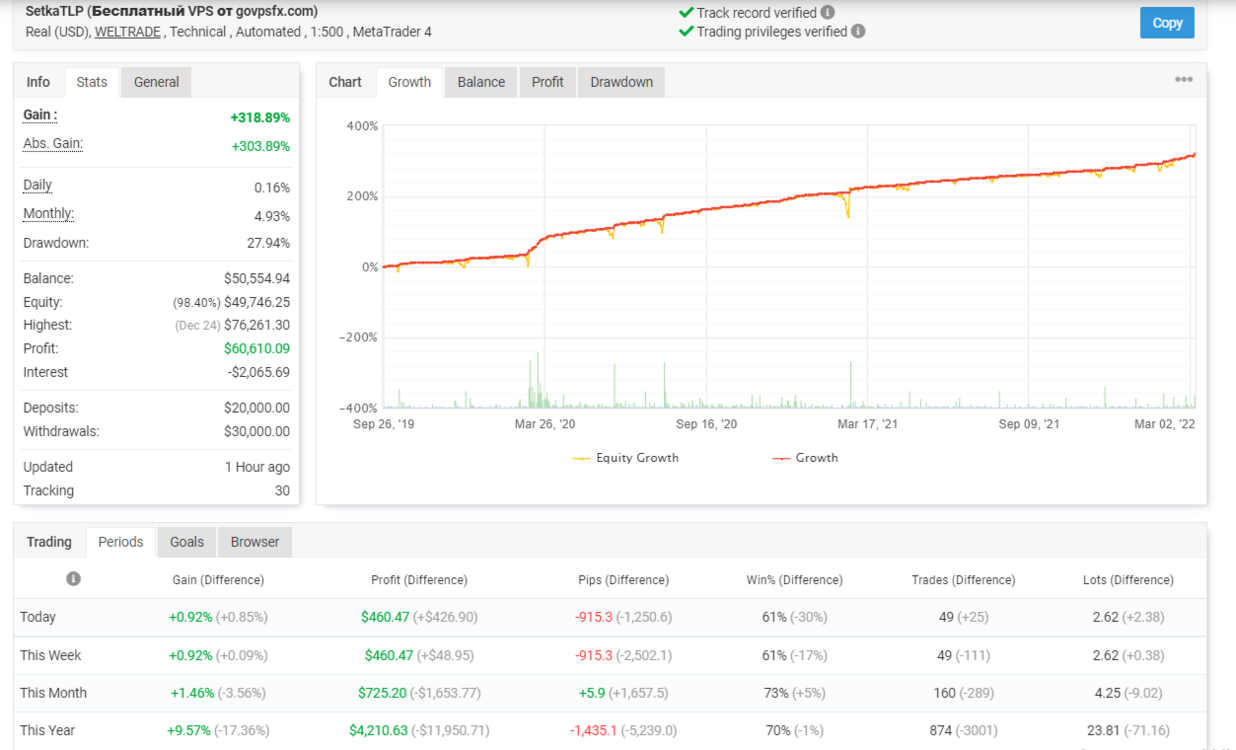Select the This Month row label

click(53, 693)
